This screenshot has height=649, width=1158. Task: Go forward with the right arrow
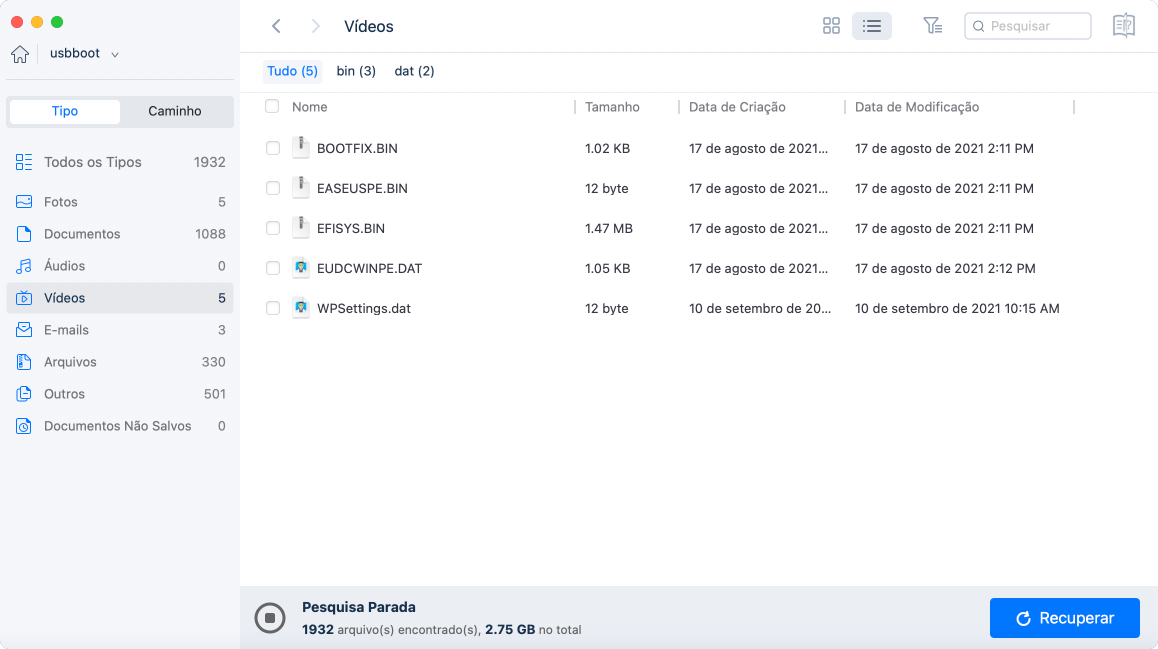pyautogui.click(x=315, y=27)
